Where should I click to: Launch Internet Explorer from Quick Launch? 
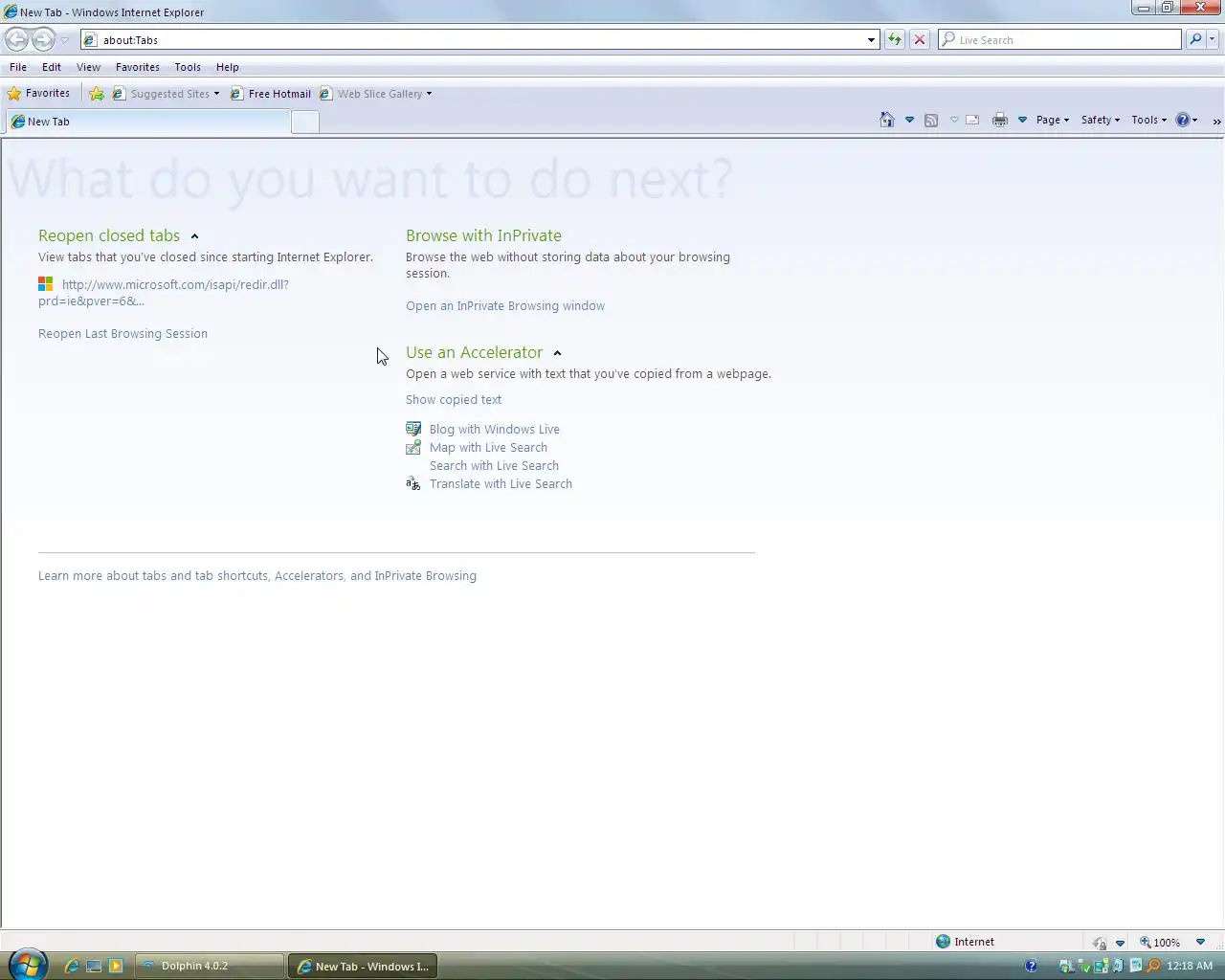(x=72, y=966)
